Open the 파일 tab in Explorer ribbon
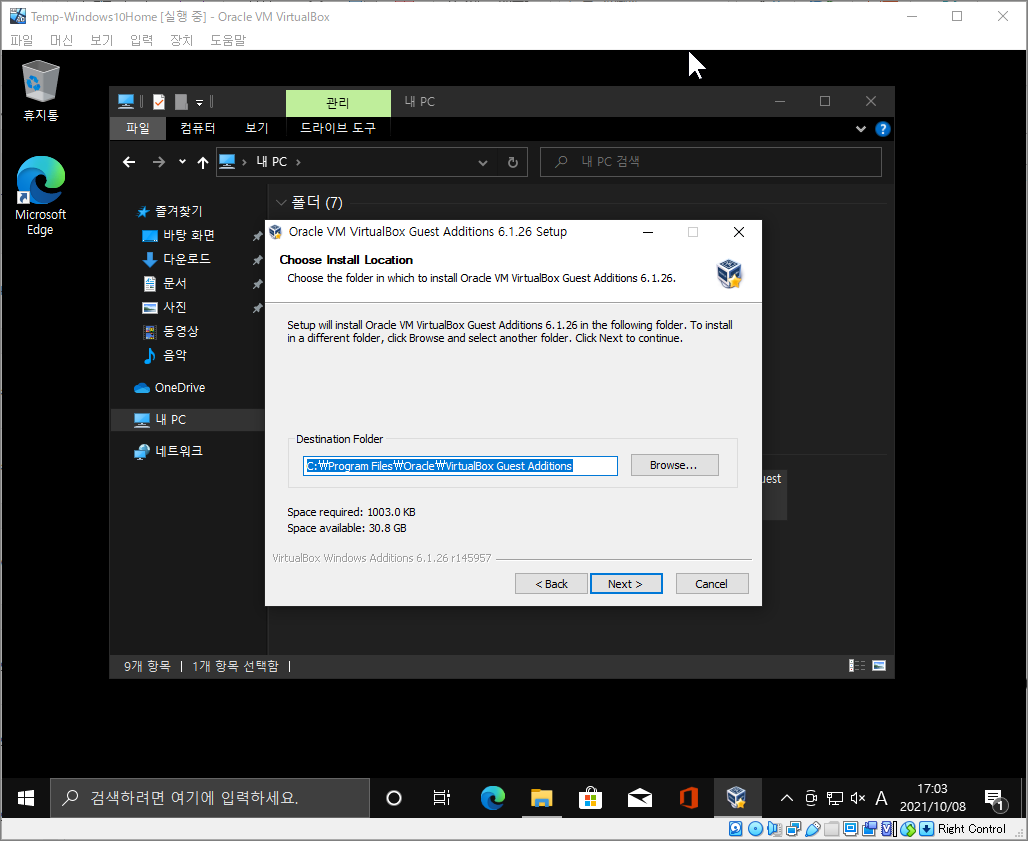This screenshot has width=1028, height=841. pyautogui.click(x=138, y=128)
